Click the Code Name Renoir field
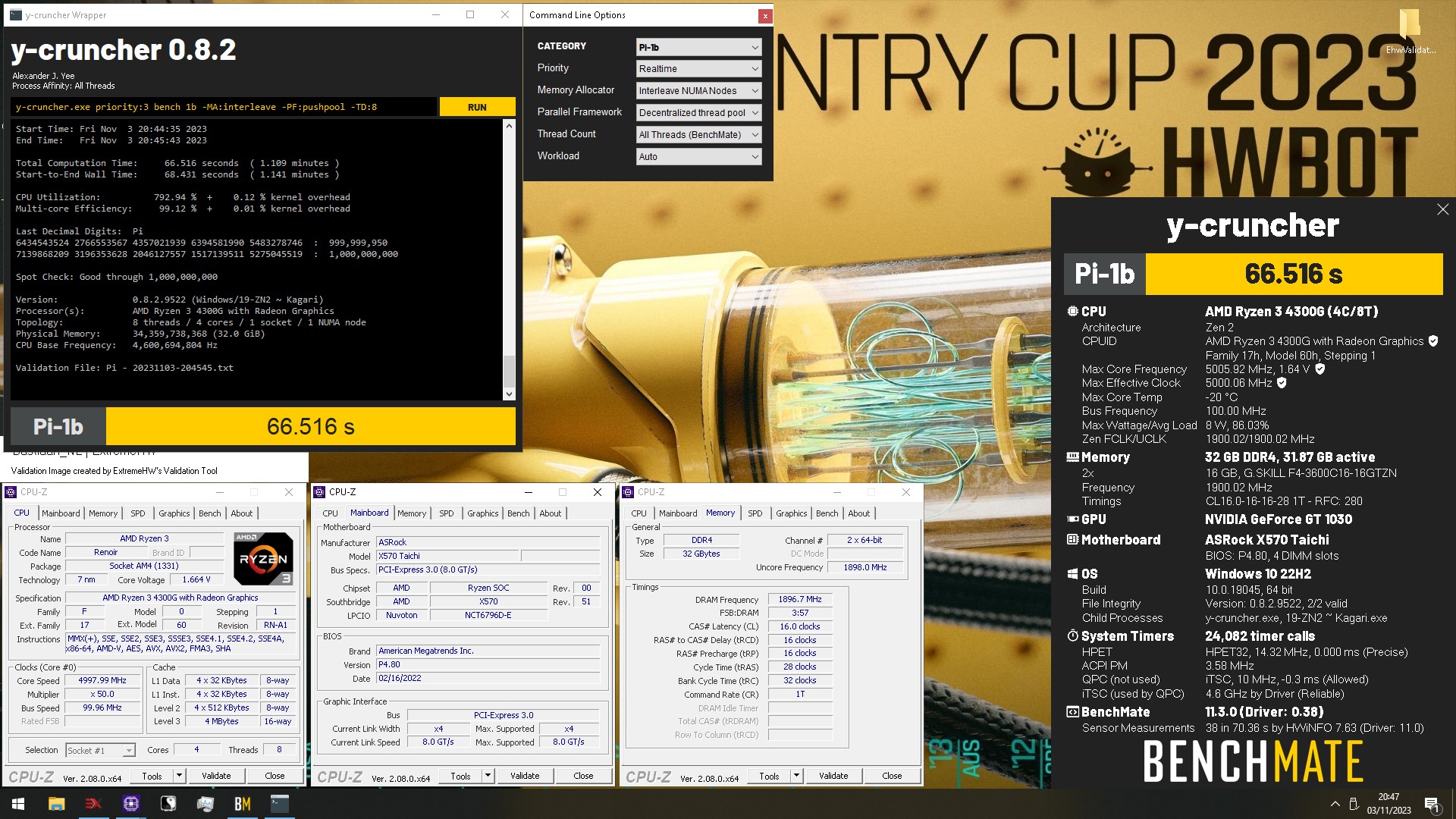 [106, 552]
